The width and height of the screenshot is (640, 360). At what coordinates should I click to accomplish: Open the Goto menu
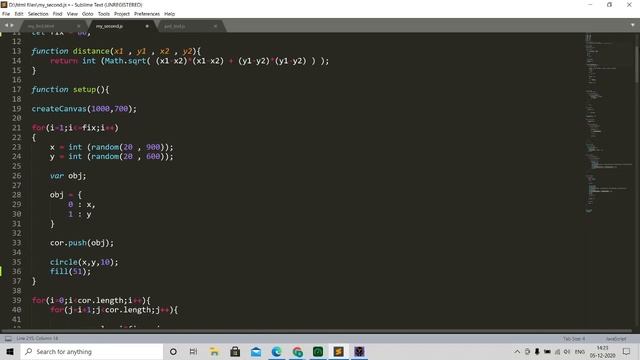(x=87, y=14)
